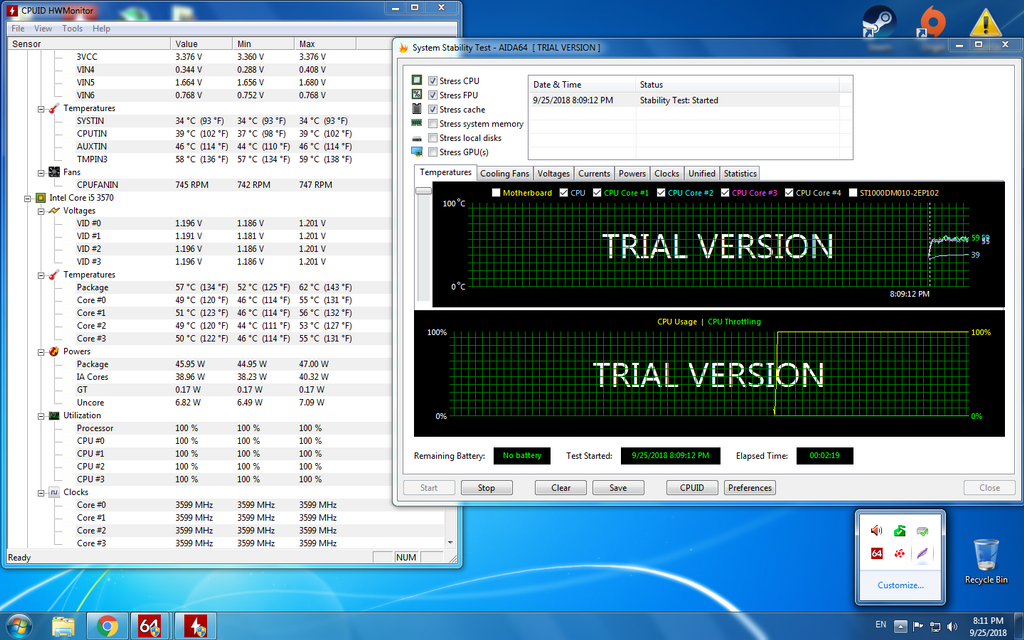Collapse the Clocks node in HWMonitor
Screen dimensions: 1024x640
coord(40,493)
